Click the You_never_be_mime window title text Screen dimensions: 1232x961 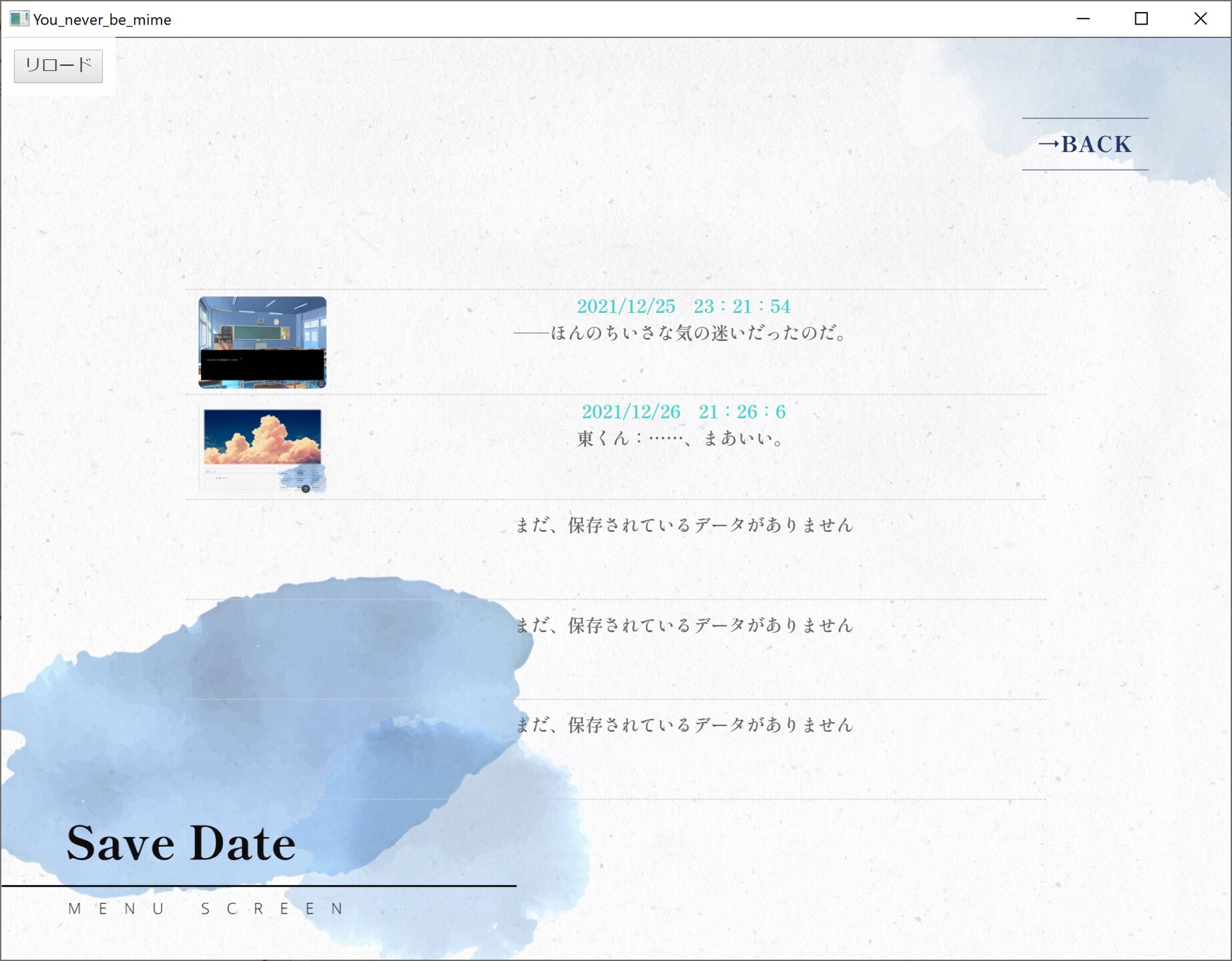102,20
